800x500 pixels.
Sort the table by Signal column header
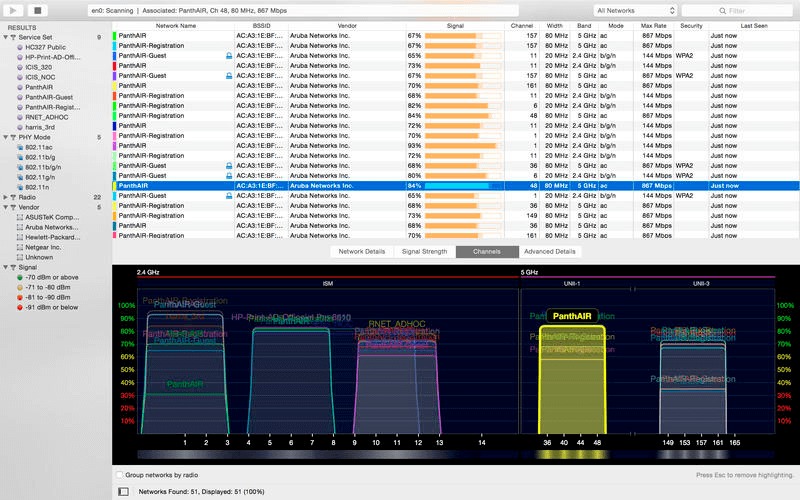pos(455,25)
